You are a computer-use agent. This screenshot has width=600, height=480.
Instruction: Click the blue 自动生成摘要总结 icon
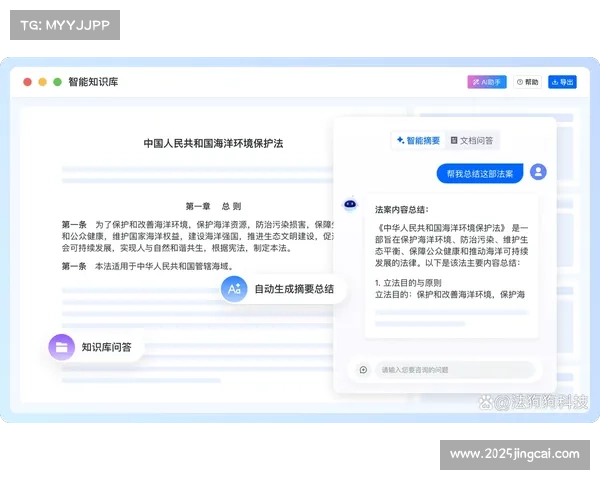click(234, 289)
